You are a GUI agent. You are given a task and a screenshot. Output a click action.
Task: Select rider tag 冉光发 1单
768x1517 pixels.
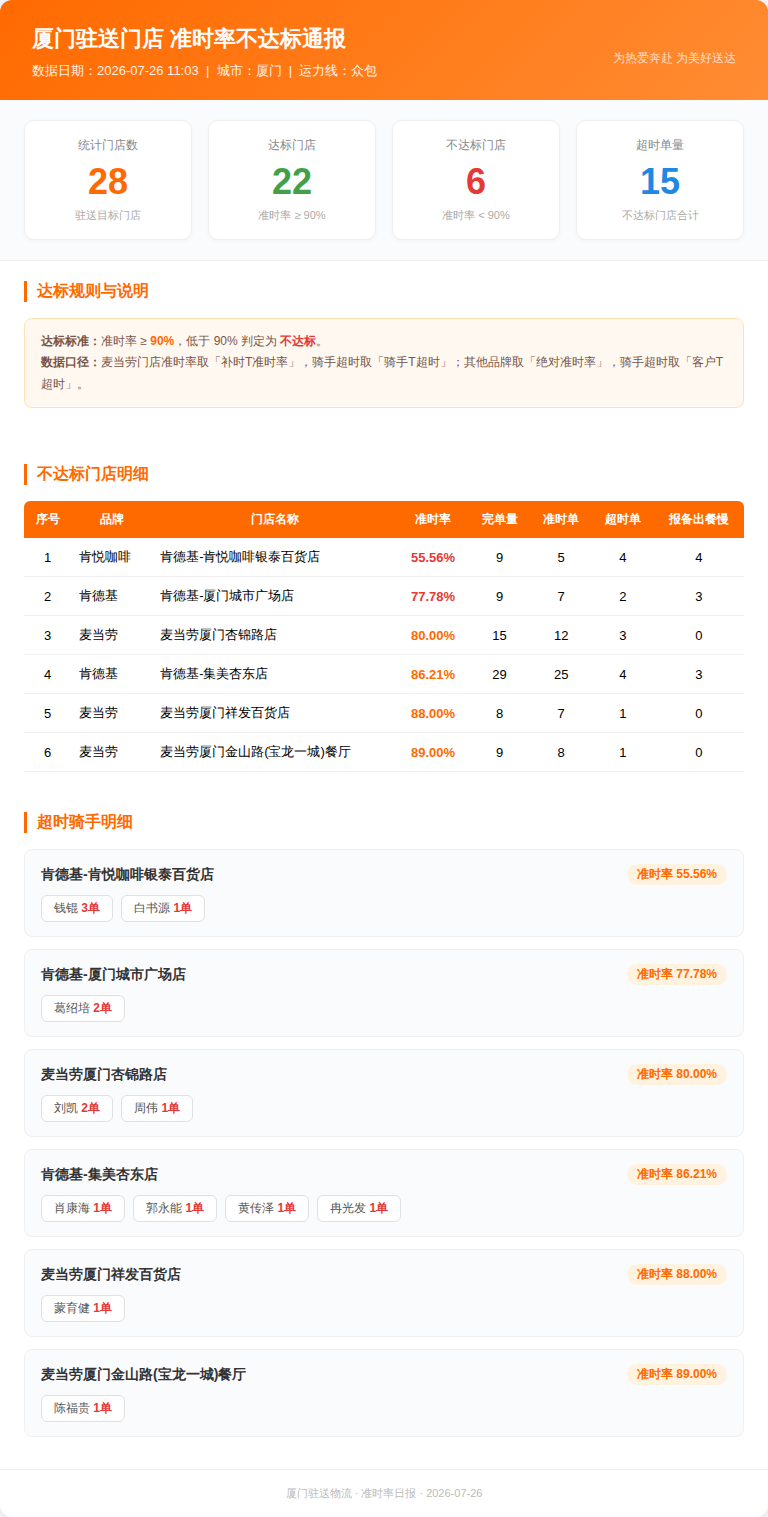point(359,1208)
